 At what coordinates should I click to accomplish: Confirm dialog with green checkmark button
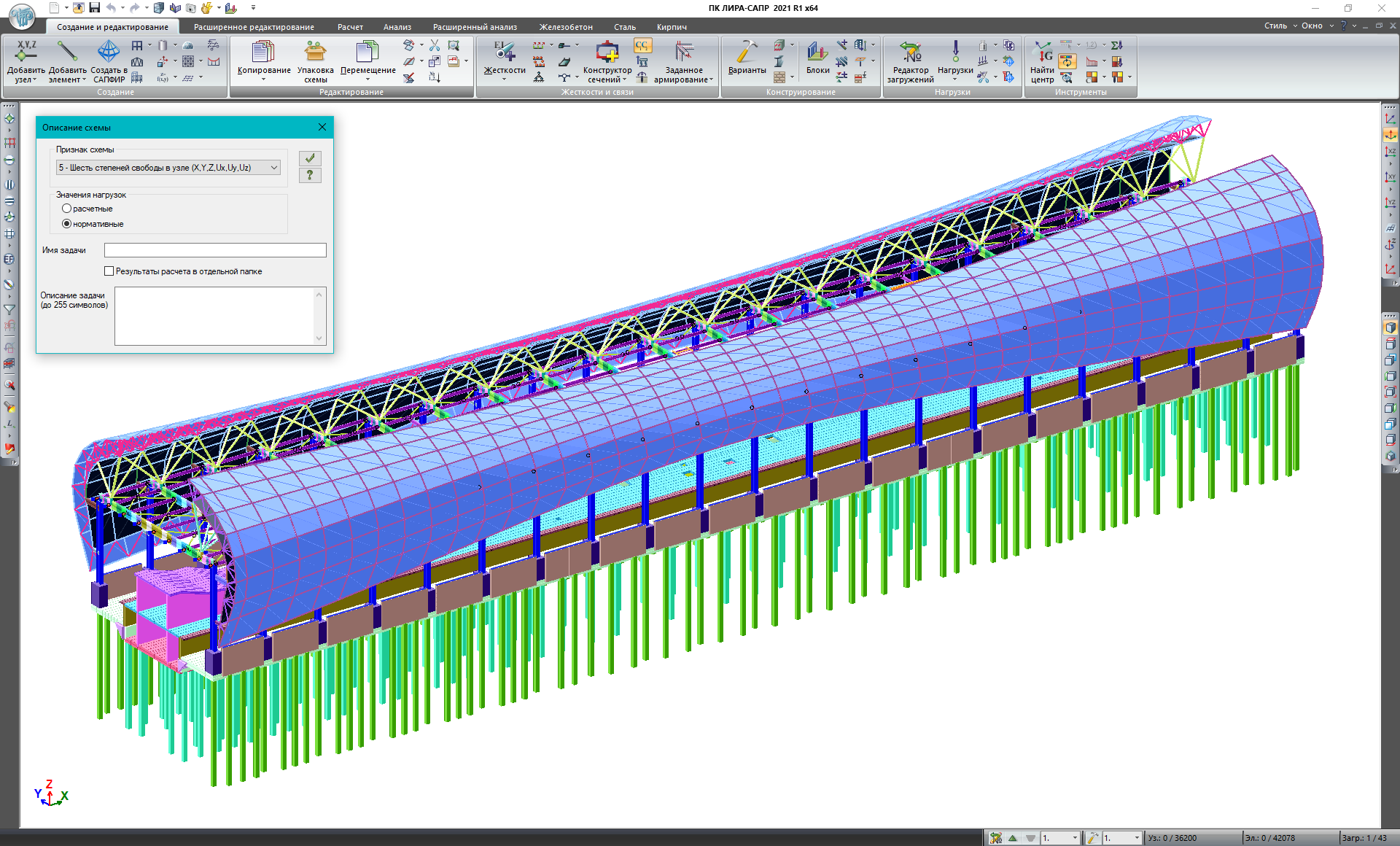[x=310, y=158]
